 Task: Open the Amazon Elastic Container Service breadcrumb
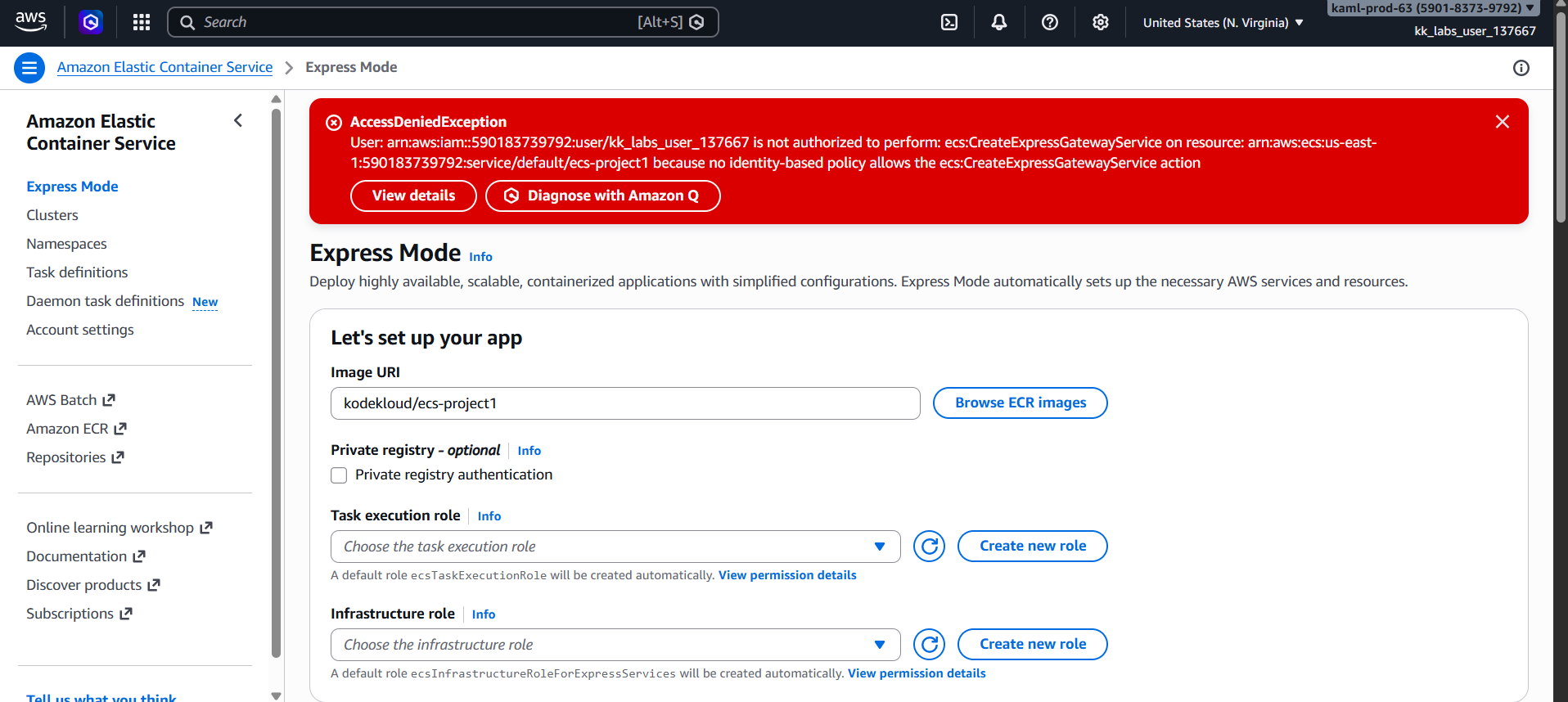click(x=164, y=67)
